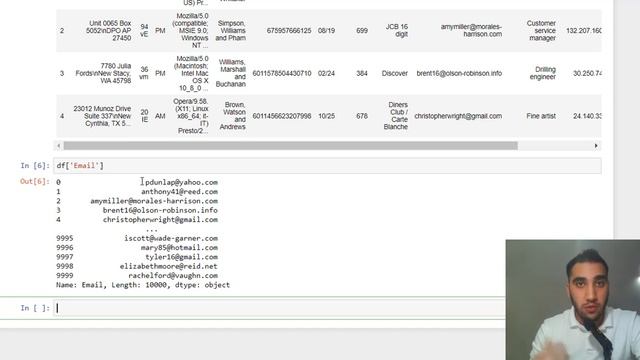This screenshot has height=360, width=640.
Task: Click table cell '23012 Munoz Drive' address
Action: pyautogui.click(x=102, y=116)
